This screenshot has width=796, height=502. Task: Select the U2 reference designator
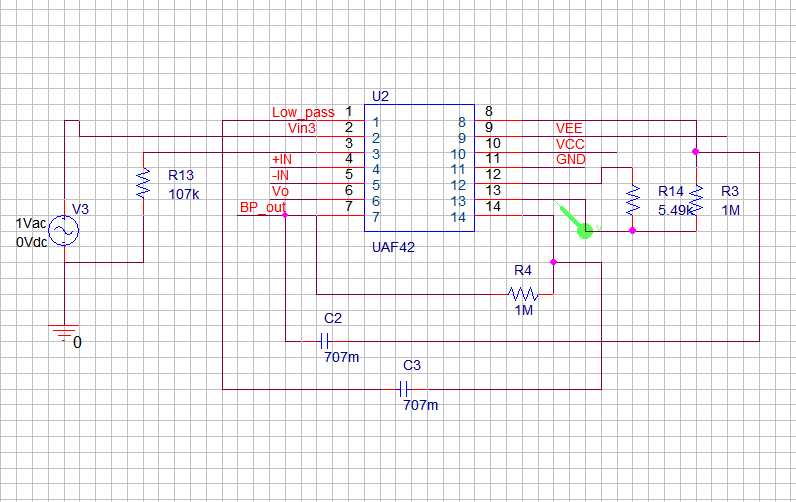[380, 96]
